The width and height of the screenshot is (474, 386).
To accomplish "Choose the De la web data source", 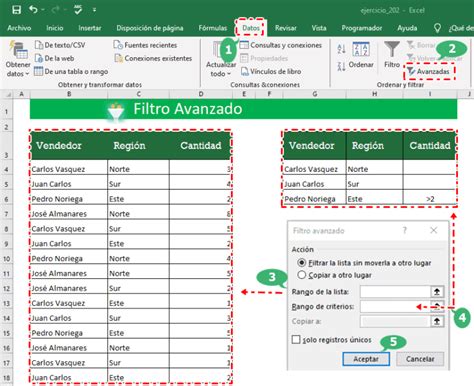I will (54, 58).
